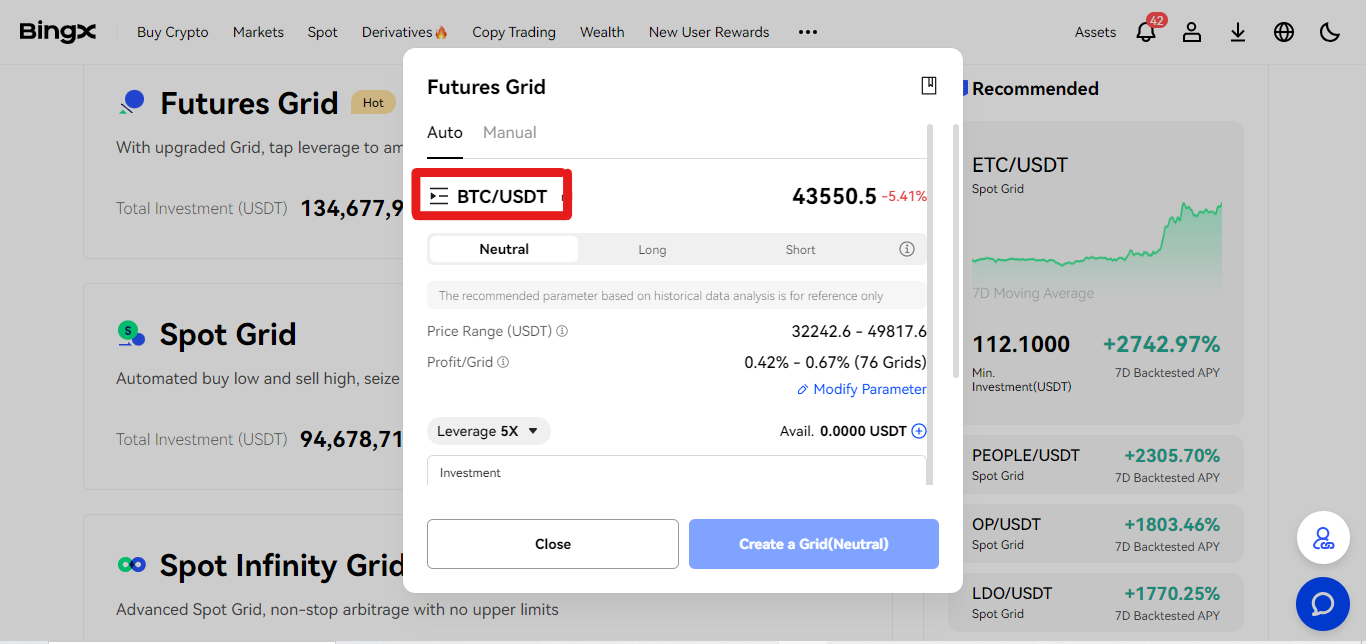Open the Wealth menu

(602, 32)
